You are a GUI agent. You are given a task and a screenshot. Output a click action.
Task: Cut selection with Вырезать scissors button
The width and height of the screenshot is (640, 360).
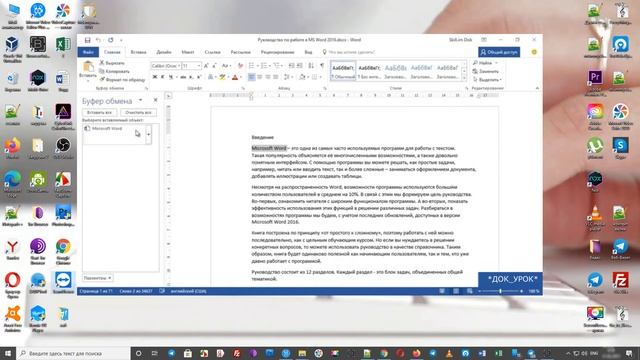pos(112,63)
